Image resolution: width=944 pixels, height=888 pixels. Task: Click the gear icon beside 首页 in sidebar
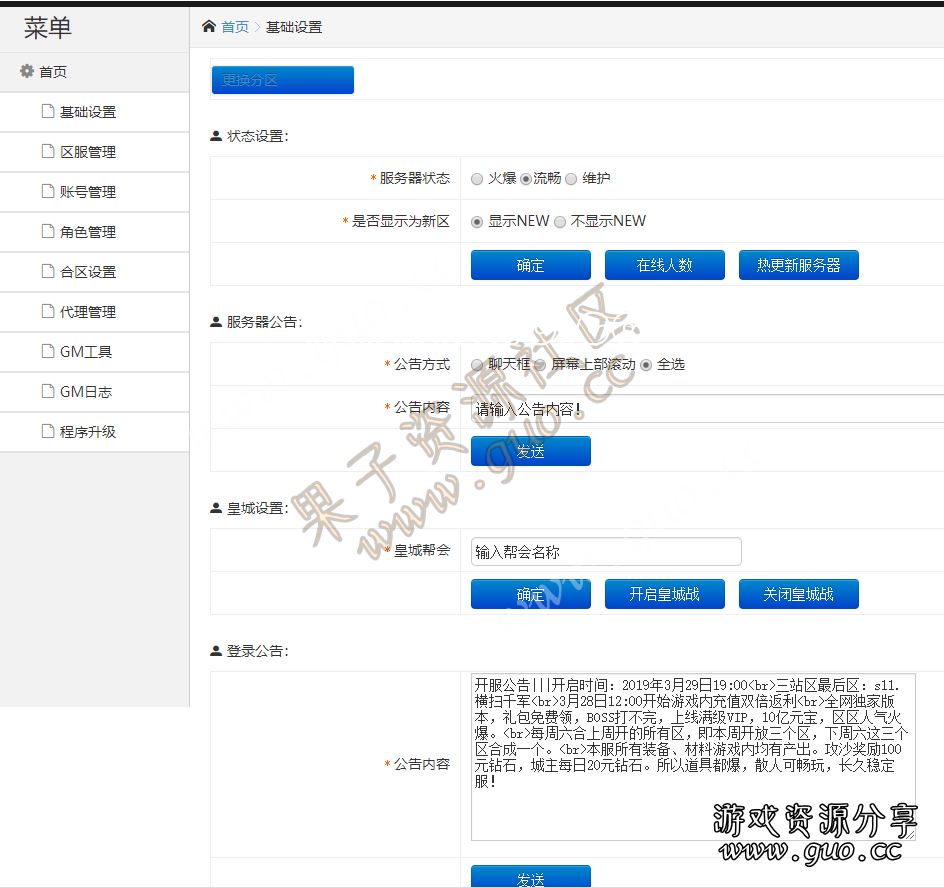pos(27,71)
